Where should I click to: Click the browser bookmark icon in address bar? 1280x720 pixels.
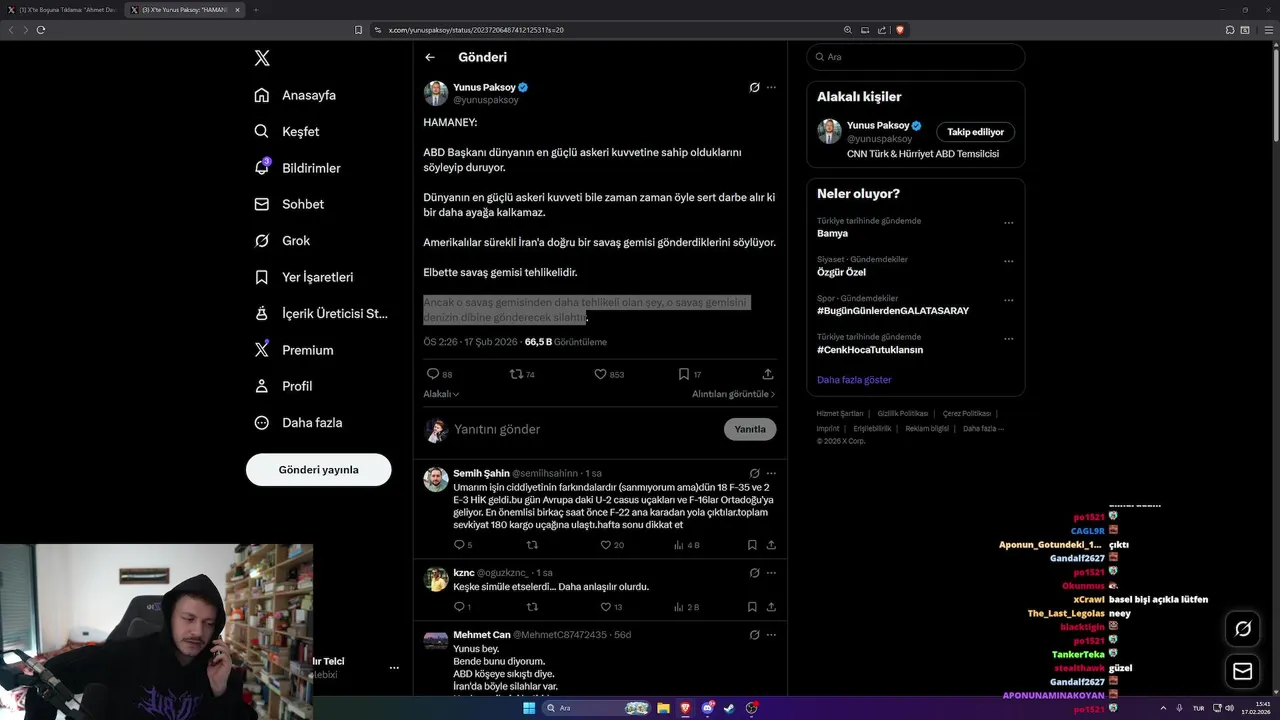[x=359, y=30]
